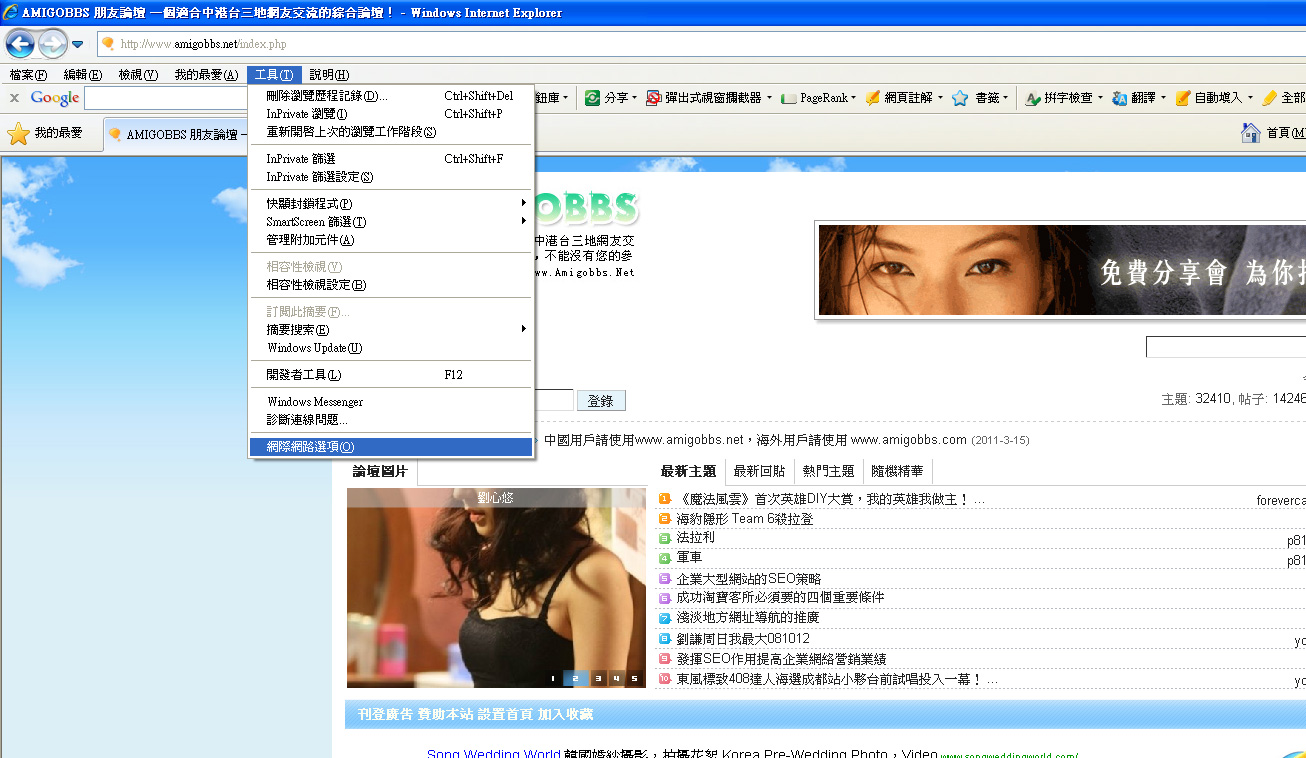Open the recent pages dropdown arrow
The image size is (1306, 758).
click(77, 44)
